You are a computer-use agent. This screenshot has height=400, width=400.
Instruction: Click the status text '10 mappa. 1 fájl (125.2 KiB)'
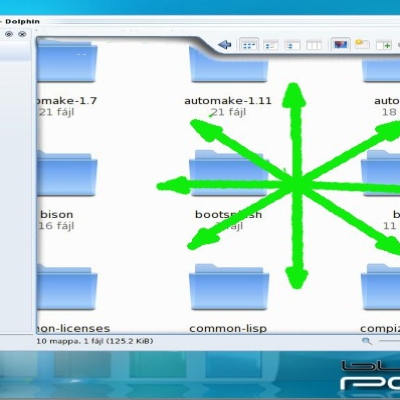[x=95, y=341]
